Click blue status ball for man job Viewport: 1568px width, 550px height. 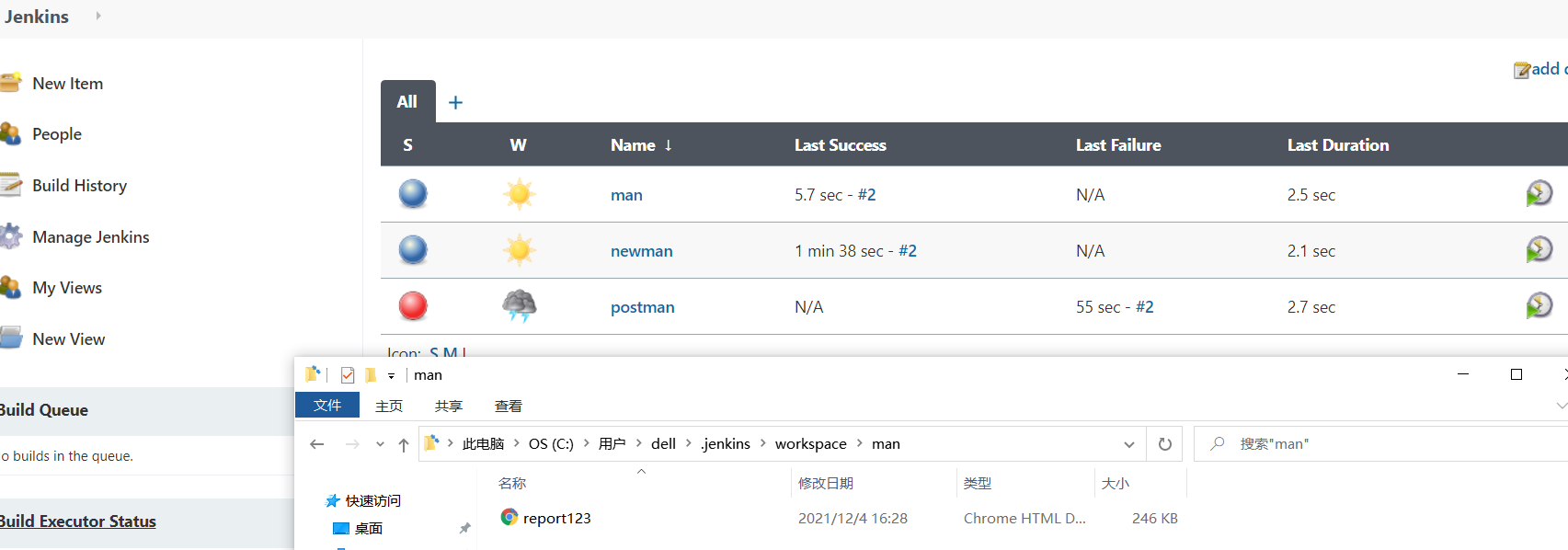(x=413, y=194)
